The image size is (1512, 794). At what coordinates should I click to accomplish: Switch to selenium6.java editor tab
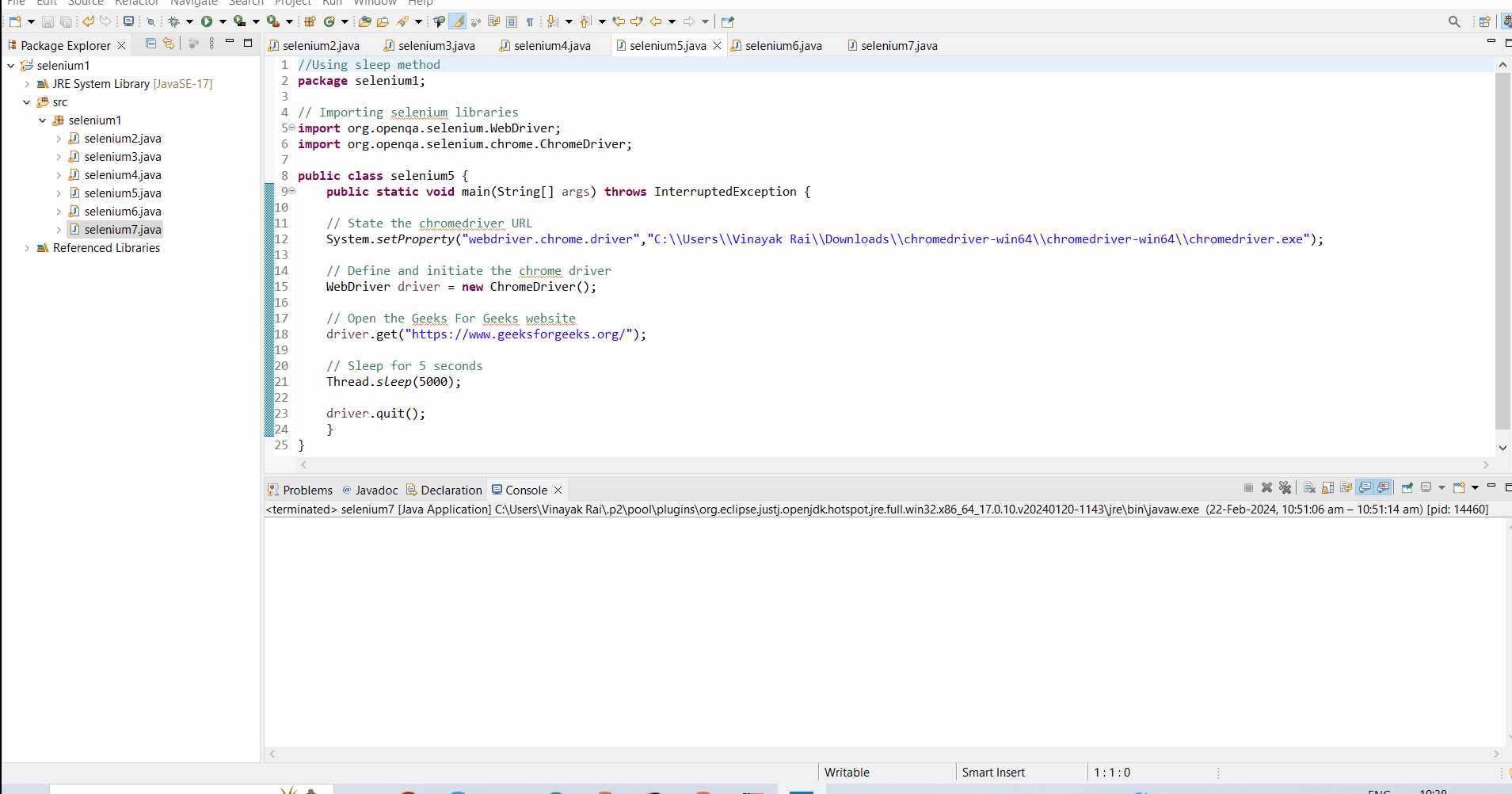click(783, 46)
